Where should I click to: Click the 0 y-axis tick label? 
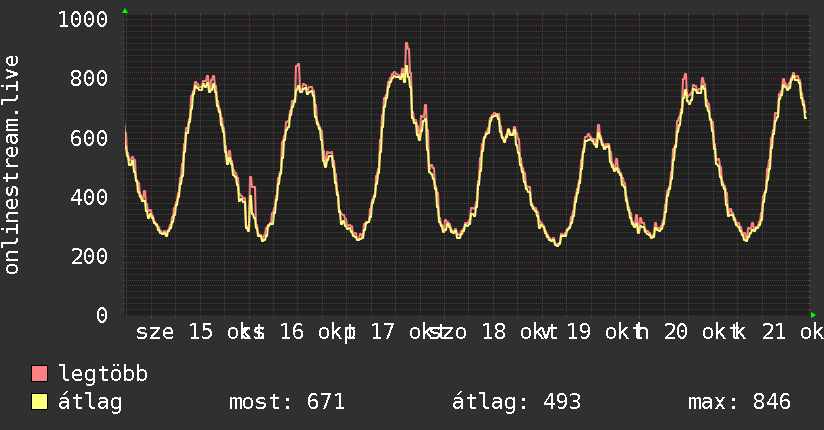(102, 315)
